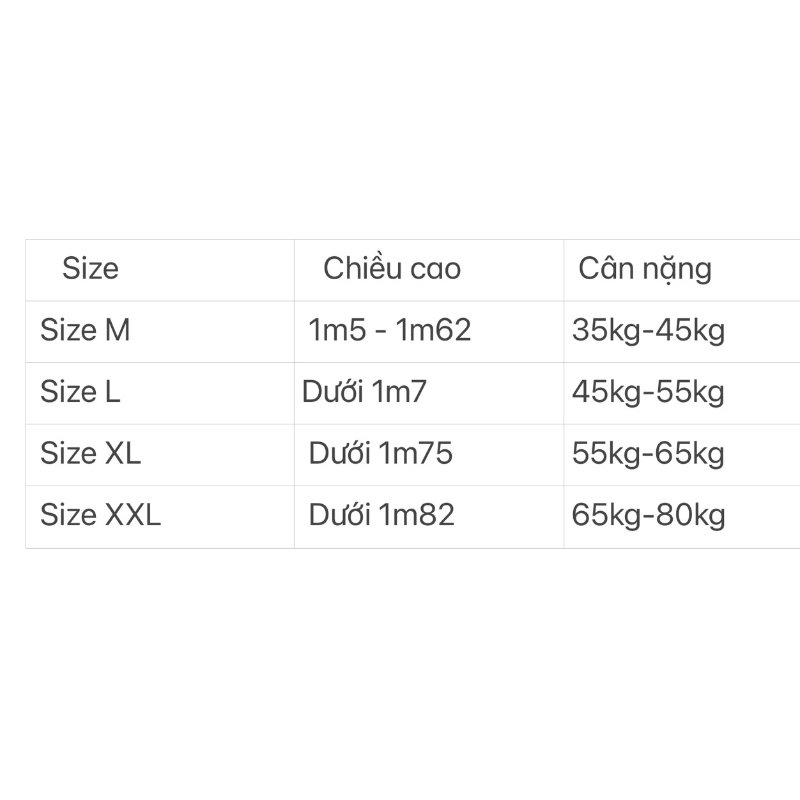Select the '65kg-80kg' weight cell
Screen dimensions: 800x800
(x=648, y=516)
